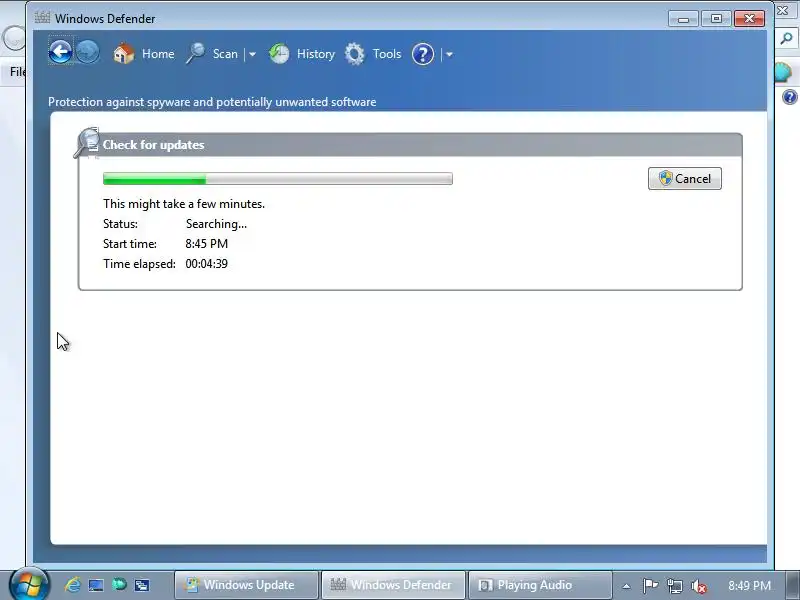
Task: Open Home via the house icon
Action: coord(123,54)
